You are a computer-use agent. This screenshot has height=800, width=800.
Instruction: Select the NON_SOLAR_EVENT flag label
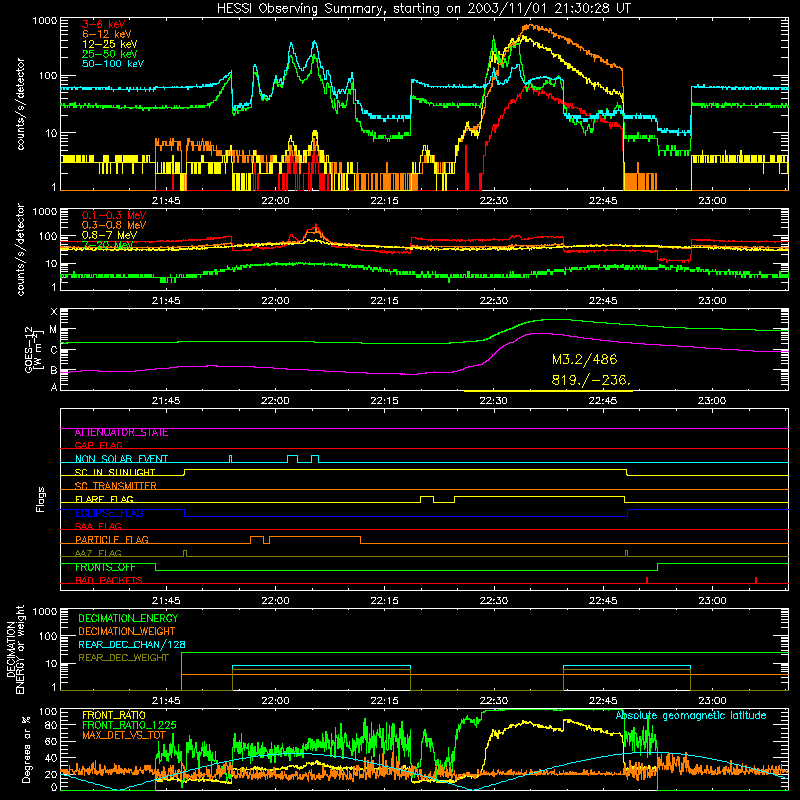pyautogui.click(x=121, y=459)
